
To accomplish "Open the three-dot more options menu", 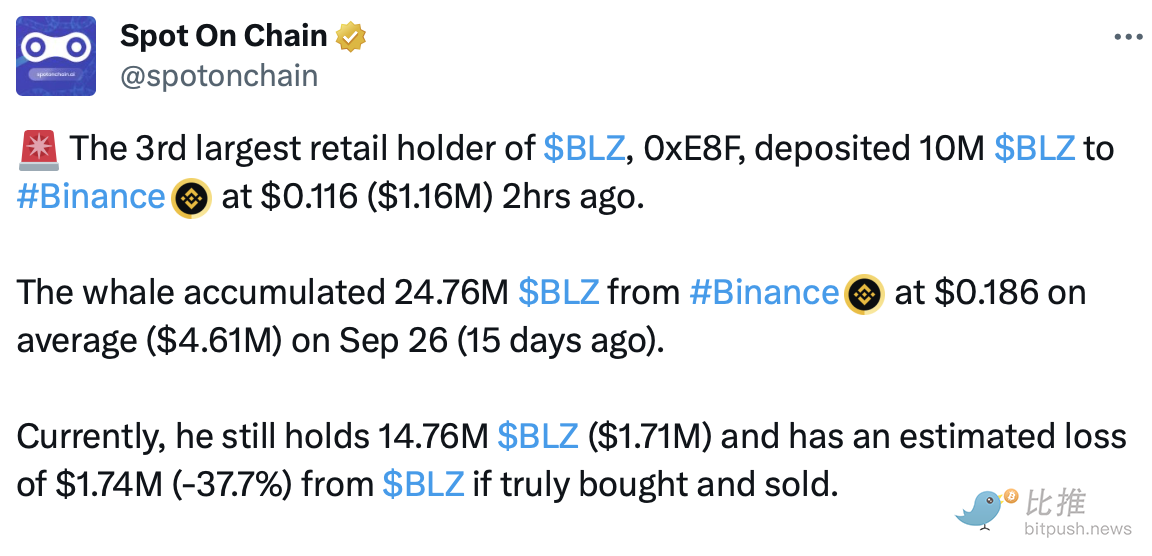I will pos(1128,36).
